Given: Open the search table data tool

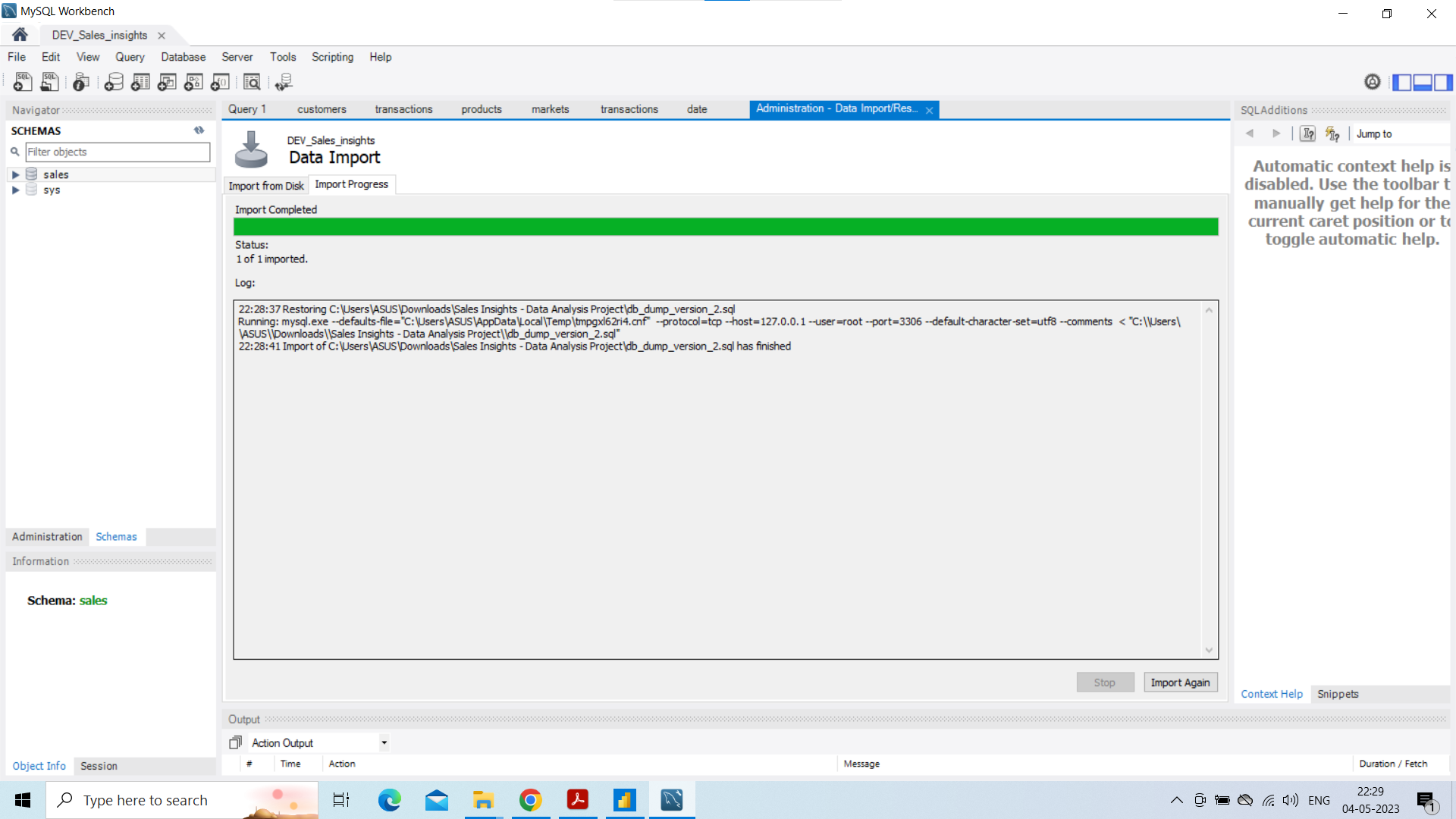Looking at the screenshot, I should (x=252, y=82).
